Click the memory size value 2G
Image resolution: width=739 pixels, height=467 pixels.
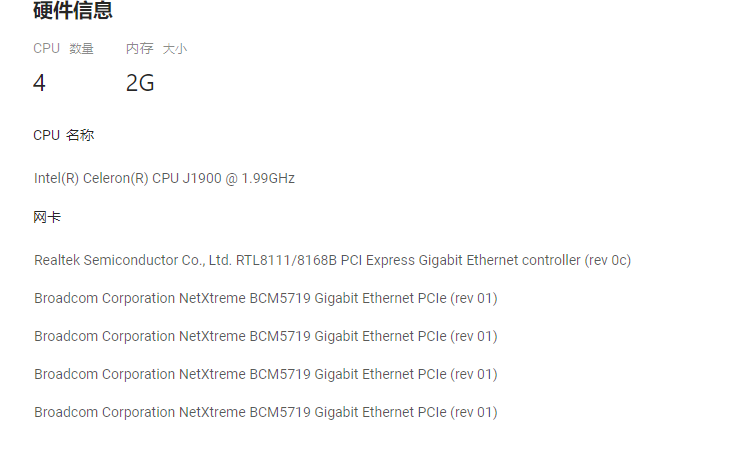pos(140,83)
